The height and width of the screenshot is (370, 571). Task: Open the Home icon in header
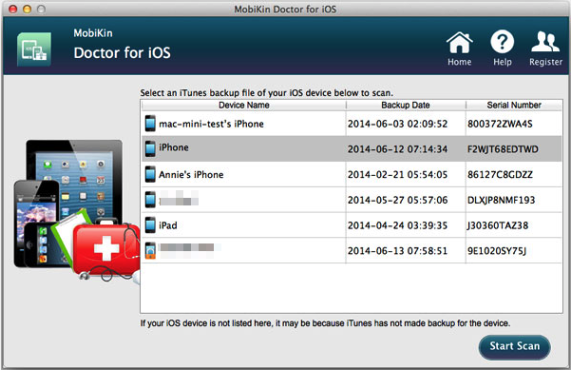coord(459,43)
